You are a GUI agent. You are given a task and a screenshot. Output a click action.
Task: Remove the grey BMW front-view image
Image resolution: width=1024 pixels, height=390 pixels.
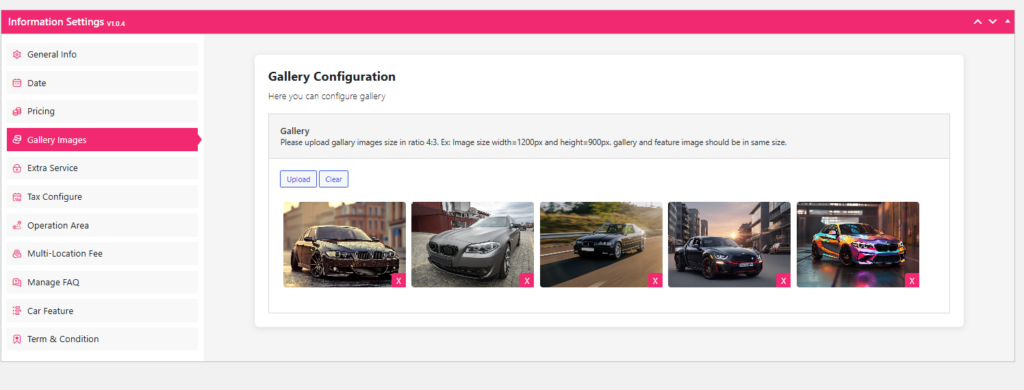pyautogui.click(x=527, y=280)
